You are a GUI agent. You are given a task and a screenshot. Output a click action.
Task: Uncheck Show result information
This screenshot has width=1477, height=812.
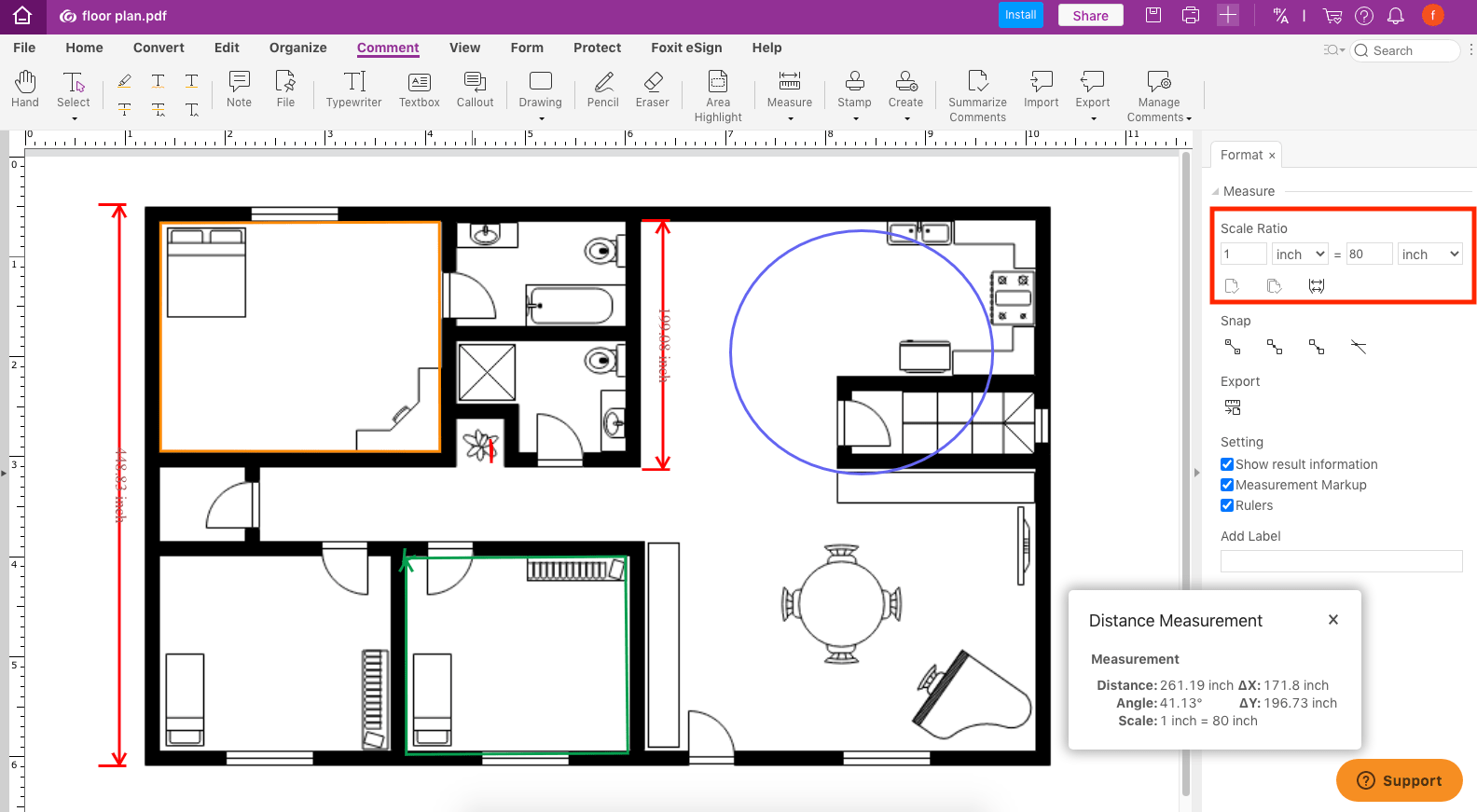coord(1227,464)
